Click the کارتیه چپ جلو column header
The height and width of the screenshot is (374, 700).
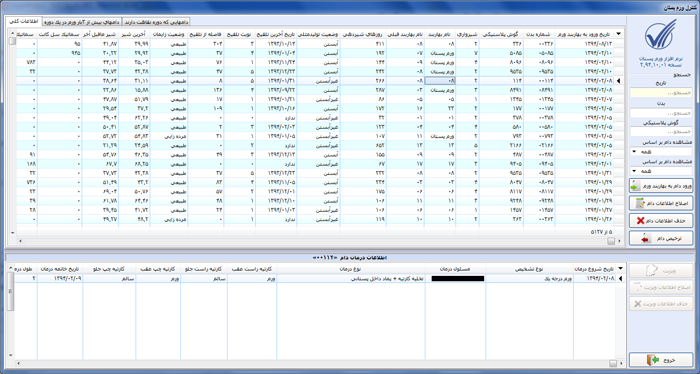click(109, 269)
